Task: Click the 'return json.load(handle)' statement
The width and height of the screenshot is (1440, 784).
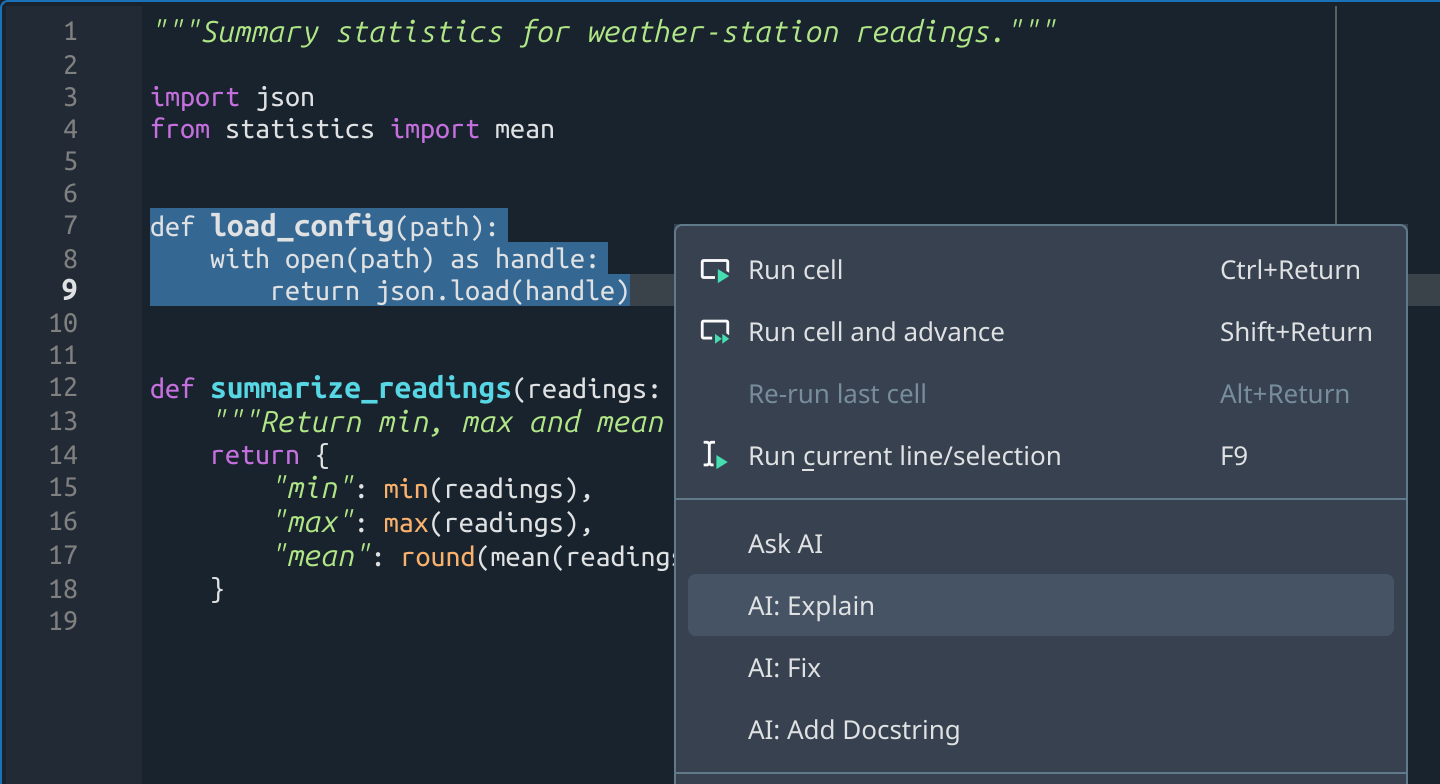Action: pos(450,291)
